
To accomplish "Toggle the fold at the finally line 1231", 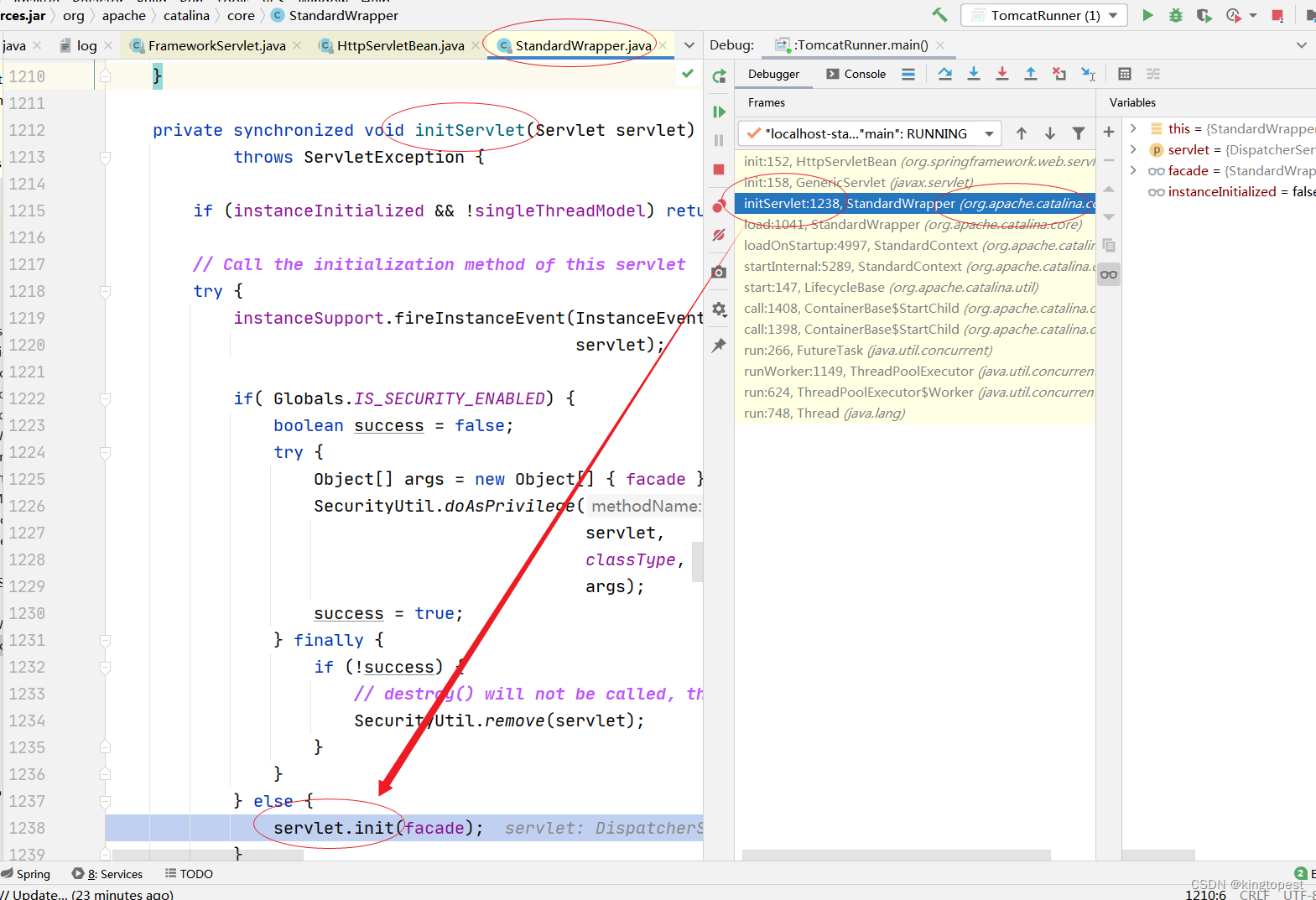I will pyautogui.click(x=105, y=640).
